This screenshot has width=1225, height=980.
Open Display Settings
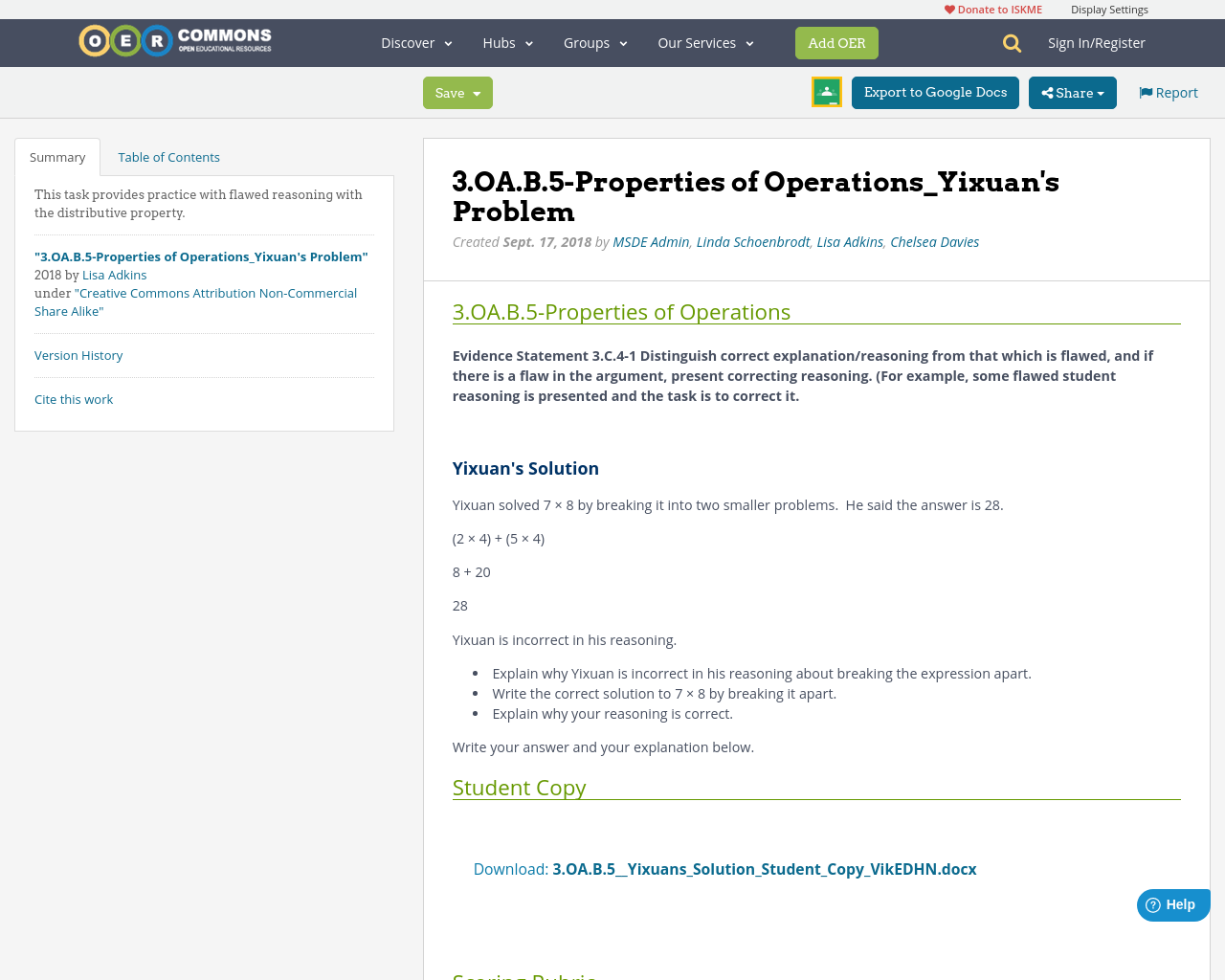1109,9
